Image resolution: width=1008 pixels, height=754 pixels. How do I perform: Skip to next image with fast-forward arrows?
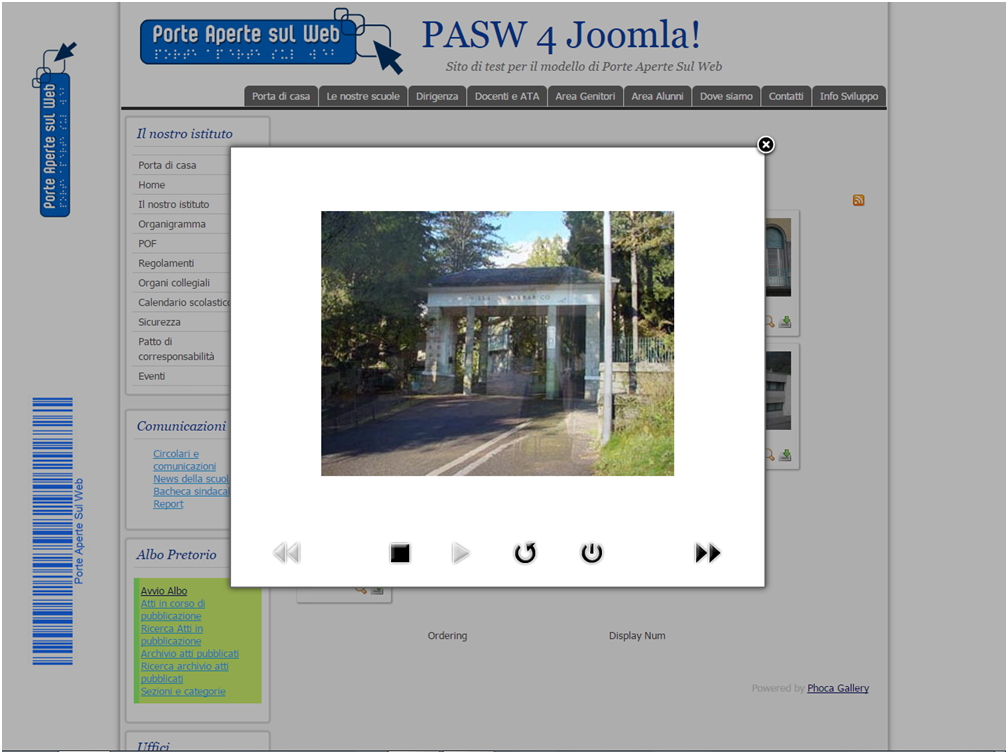point(708,553)
